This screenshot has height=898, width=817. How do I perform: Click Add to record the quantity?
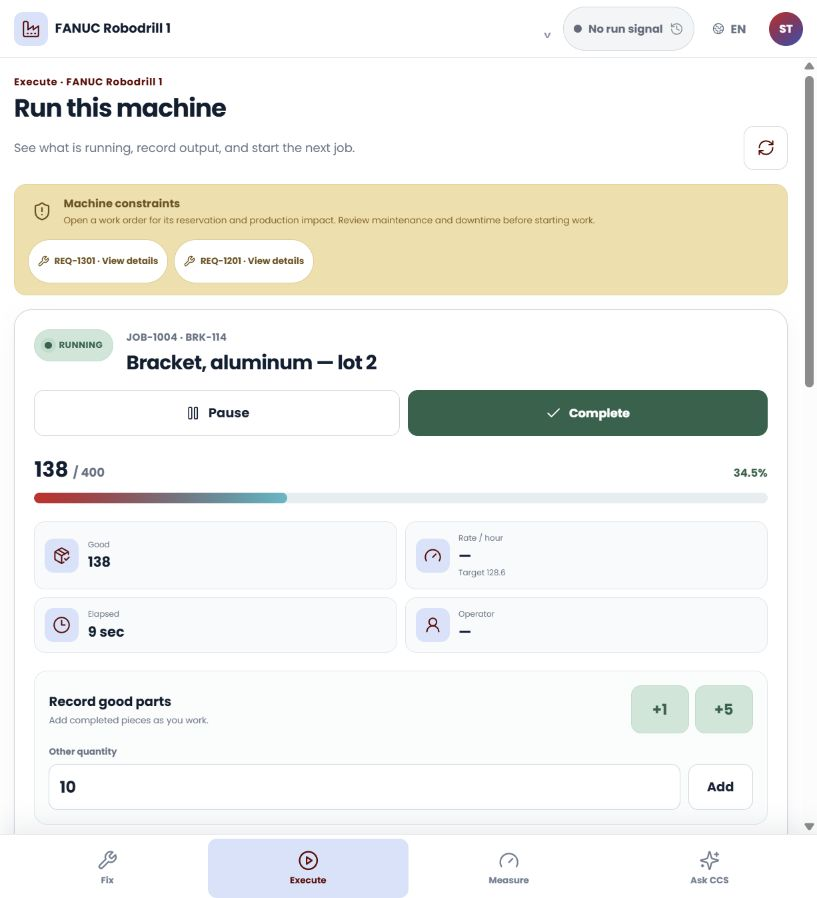click(720, 787)
